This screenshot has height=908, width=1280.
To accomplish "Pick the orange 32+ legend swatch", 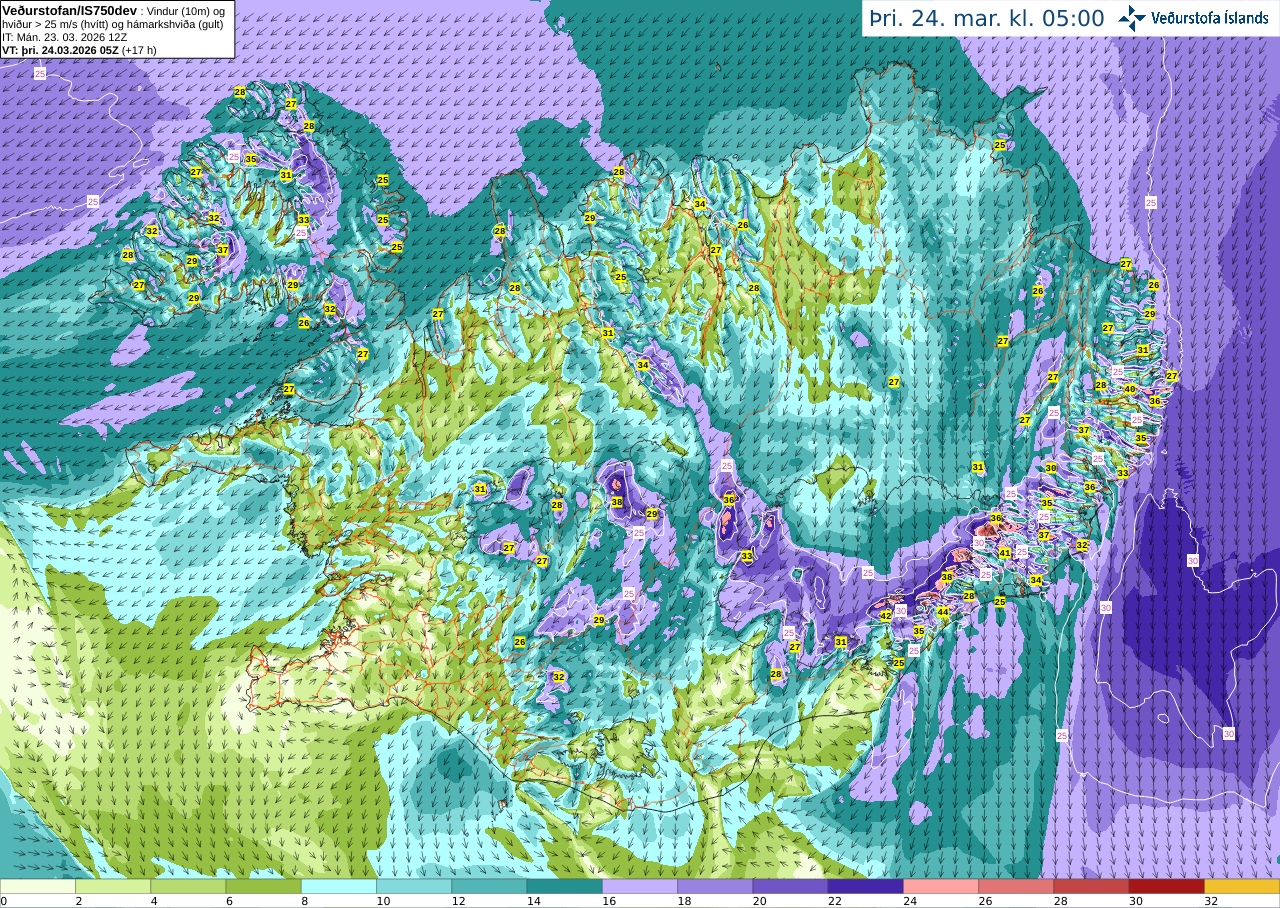I will [1241, 886].
